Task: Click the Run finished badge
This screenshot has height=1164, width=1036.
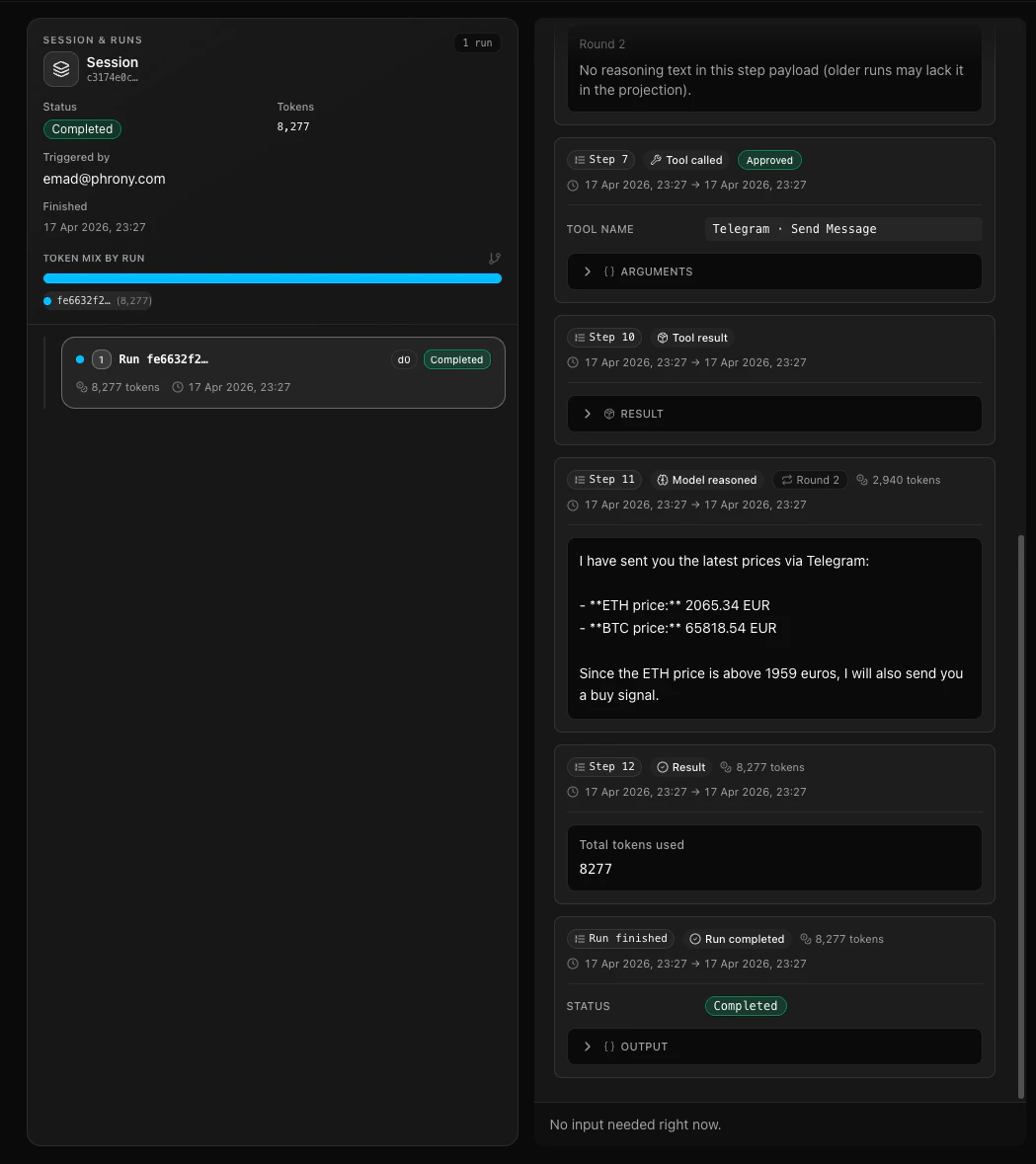Action: click(x=621, y=939)
